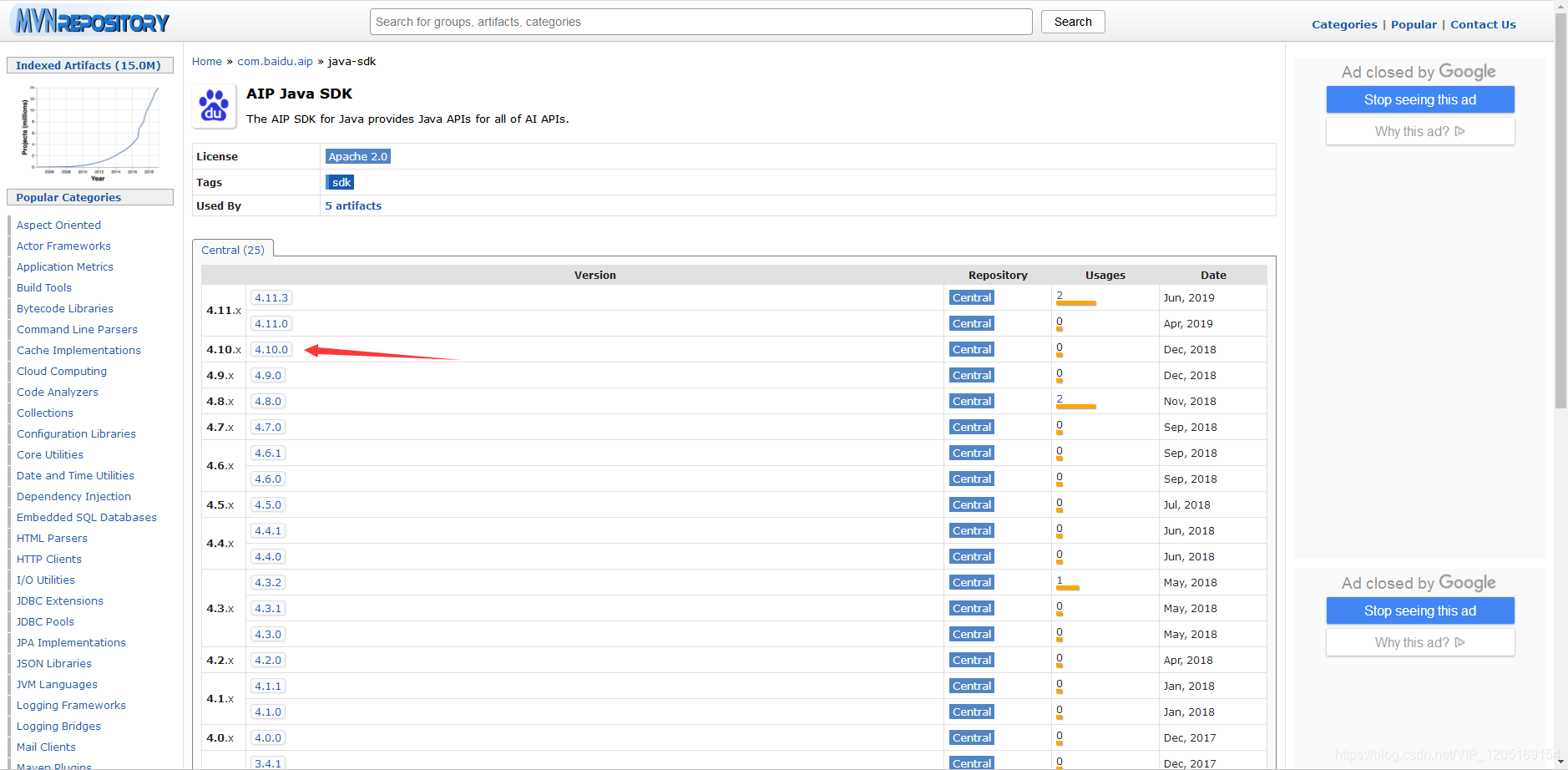Open the Logging Frameworks category

[x=71, y=705]
